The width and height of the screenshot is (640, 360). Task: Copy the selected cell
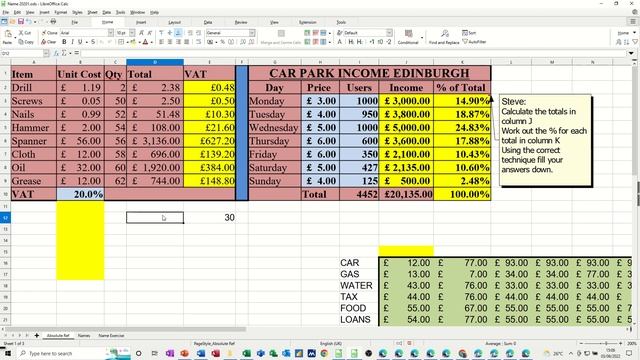pyautogui.click(x=26, y=42)
